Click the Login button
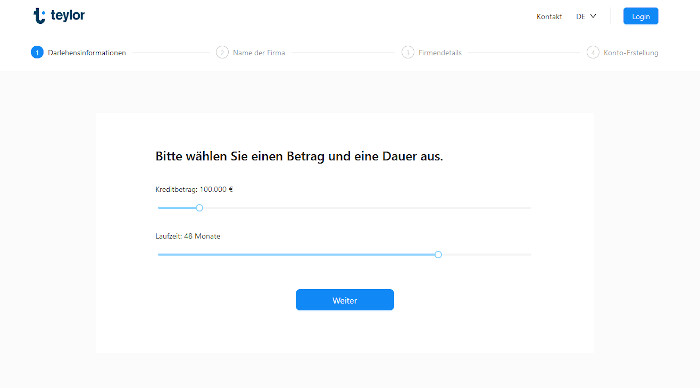The image size is (700, 388). tap(641, 16)
